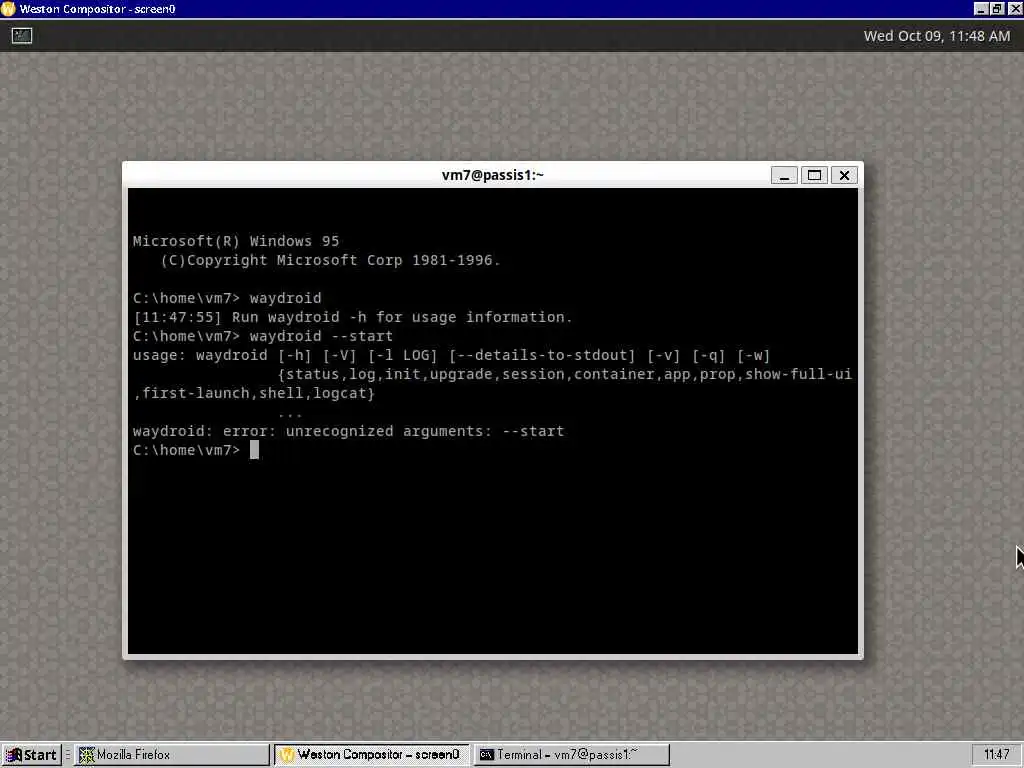Click the Microsoft(R) Windows 95 banner line
The height and width of the screenshot is (768, 1024).
point(236,241)
